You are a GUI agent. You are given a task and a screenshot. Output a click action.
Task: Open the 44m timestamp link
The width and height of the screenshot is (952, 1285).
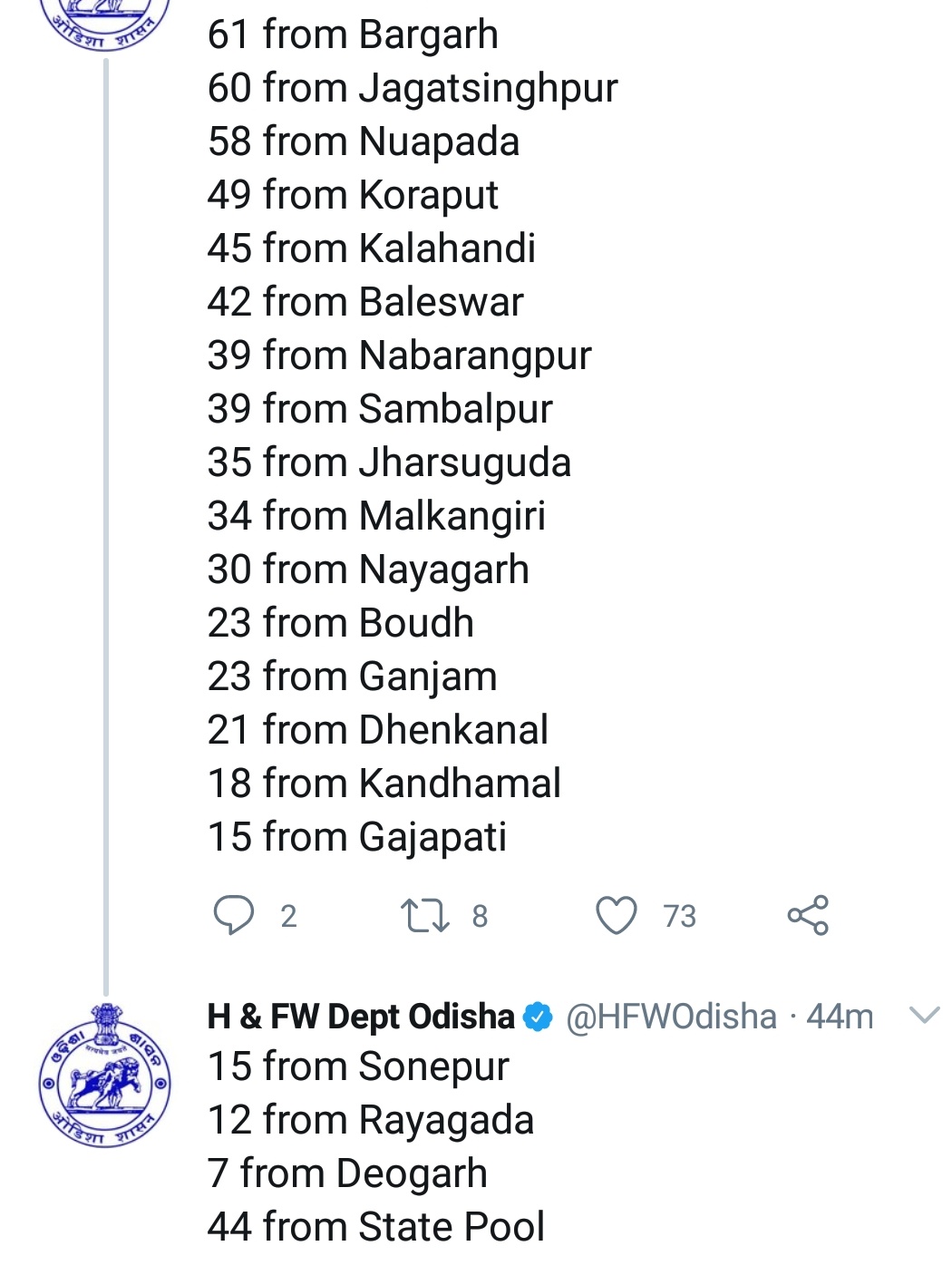pos(840,1017)
